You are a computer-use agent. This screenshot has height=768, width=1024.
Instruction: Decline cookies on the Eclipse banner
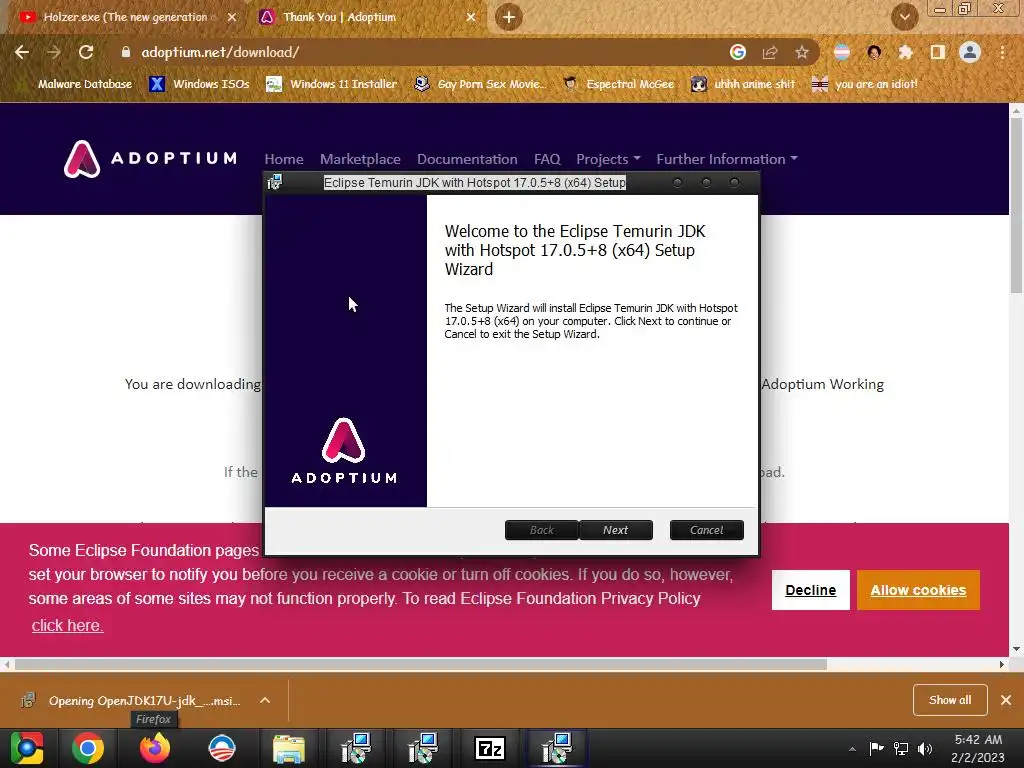pyautogui.click(x=810, y=590)
